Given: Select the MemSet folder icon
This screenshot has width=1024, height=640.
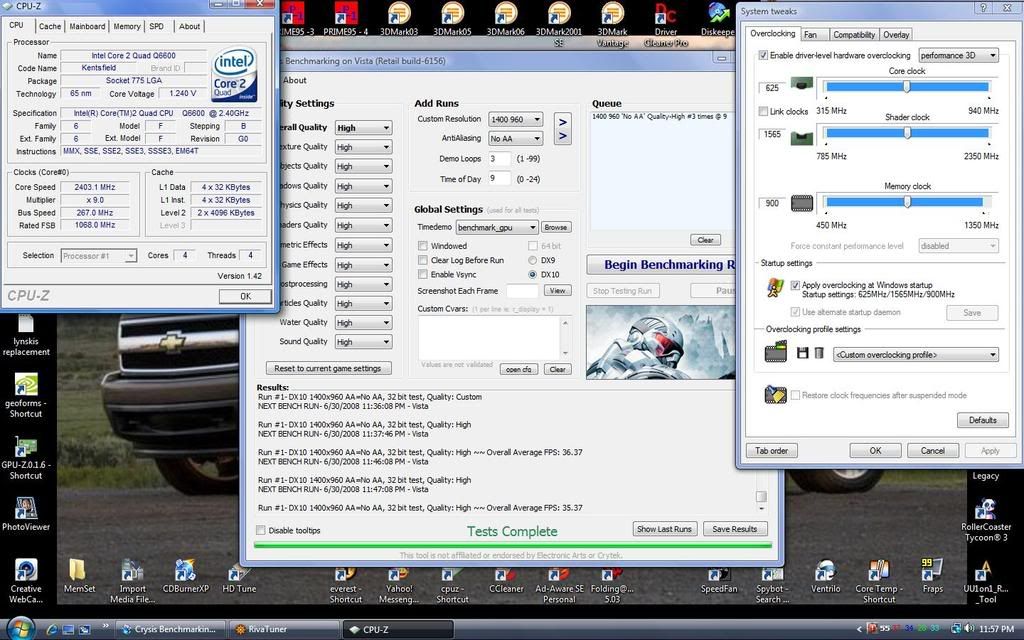Looking at the screenshot, I should 79,575.
